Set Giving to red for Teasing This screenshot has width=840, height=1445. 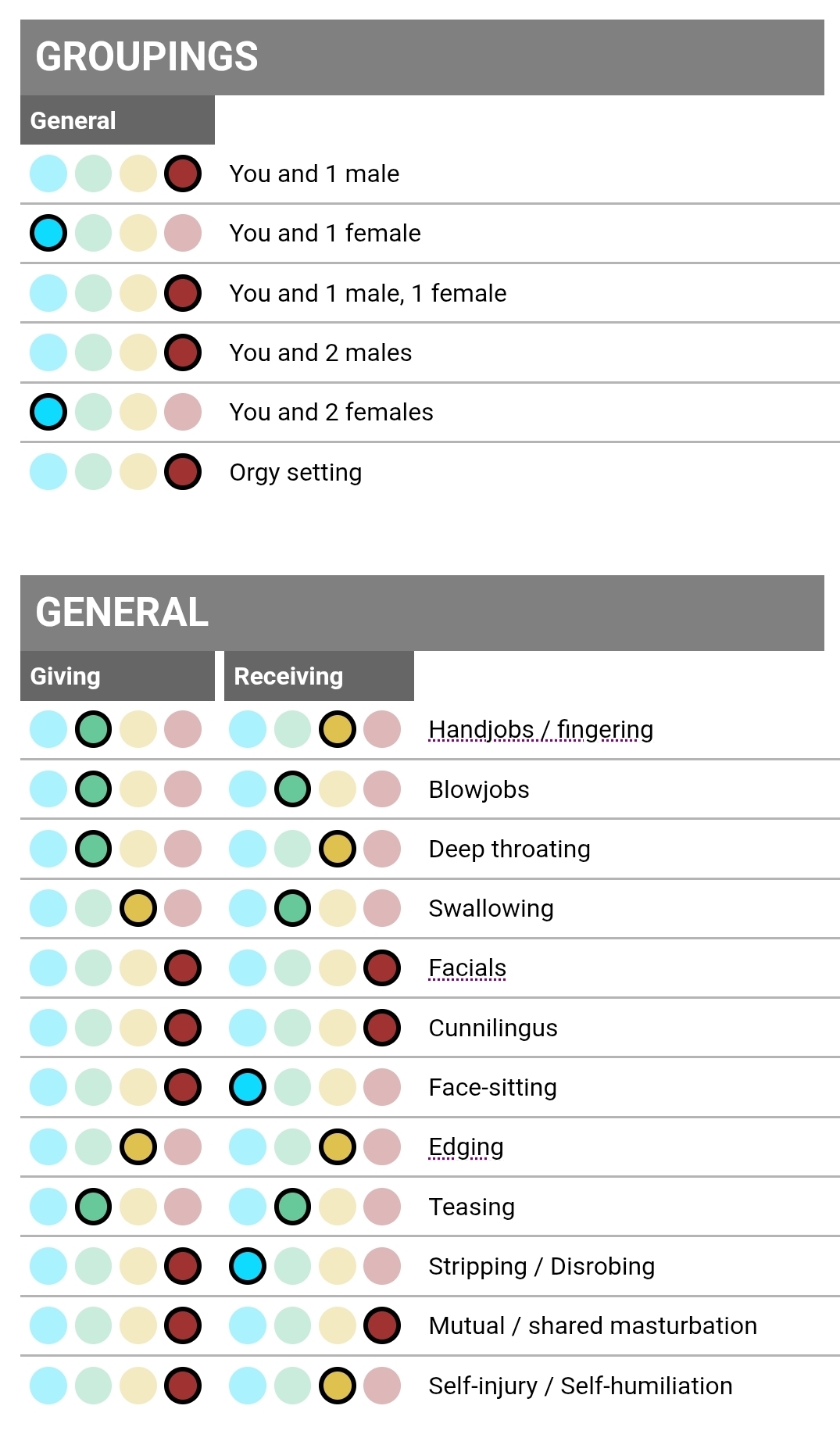[x=183, y=1207]
